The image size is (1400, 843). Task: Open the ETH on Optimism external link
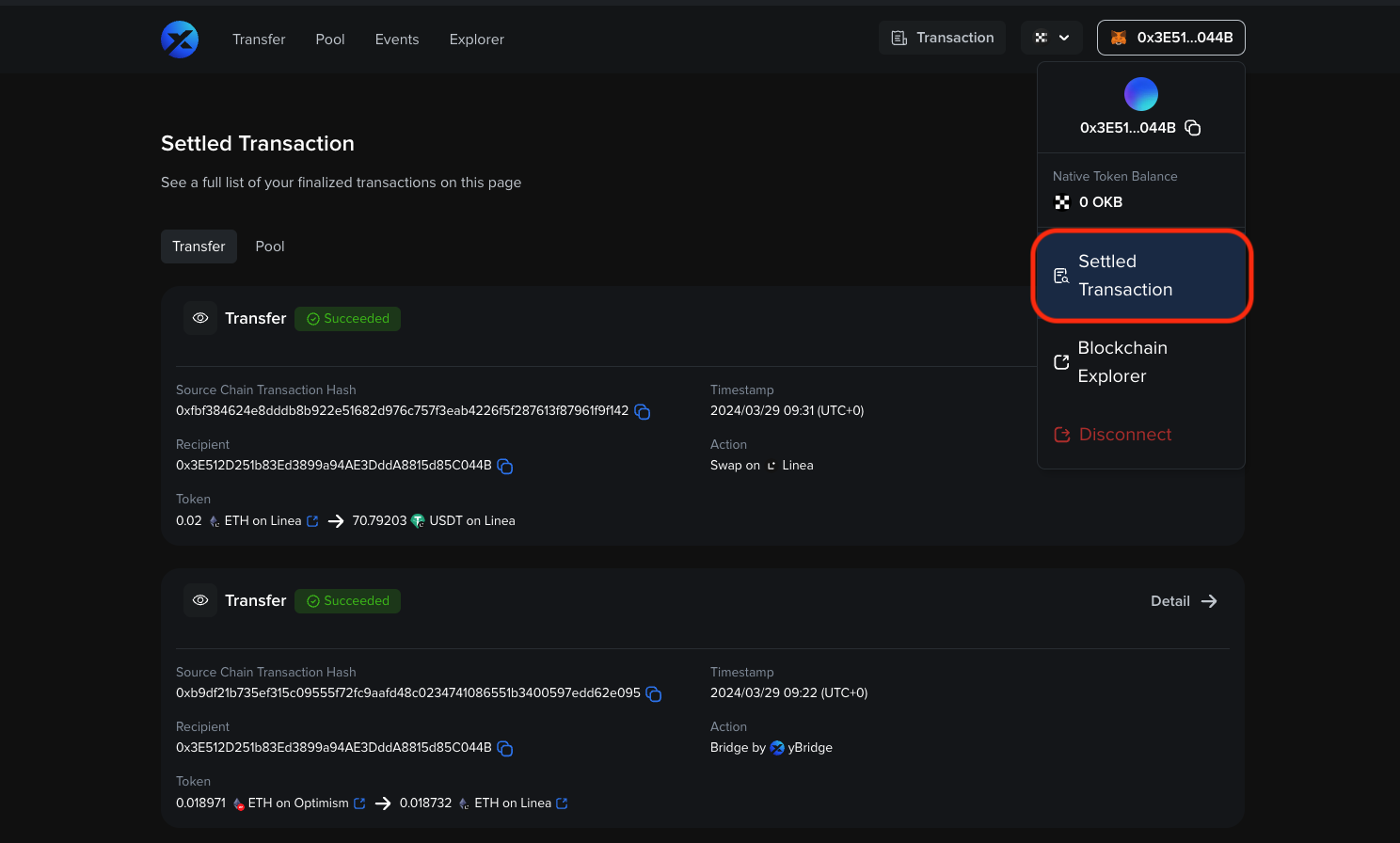pyautogui.click(x=360, y=803)
